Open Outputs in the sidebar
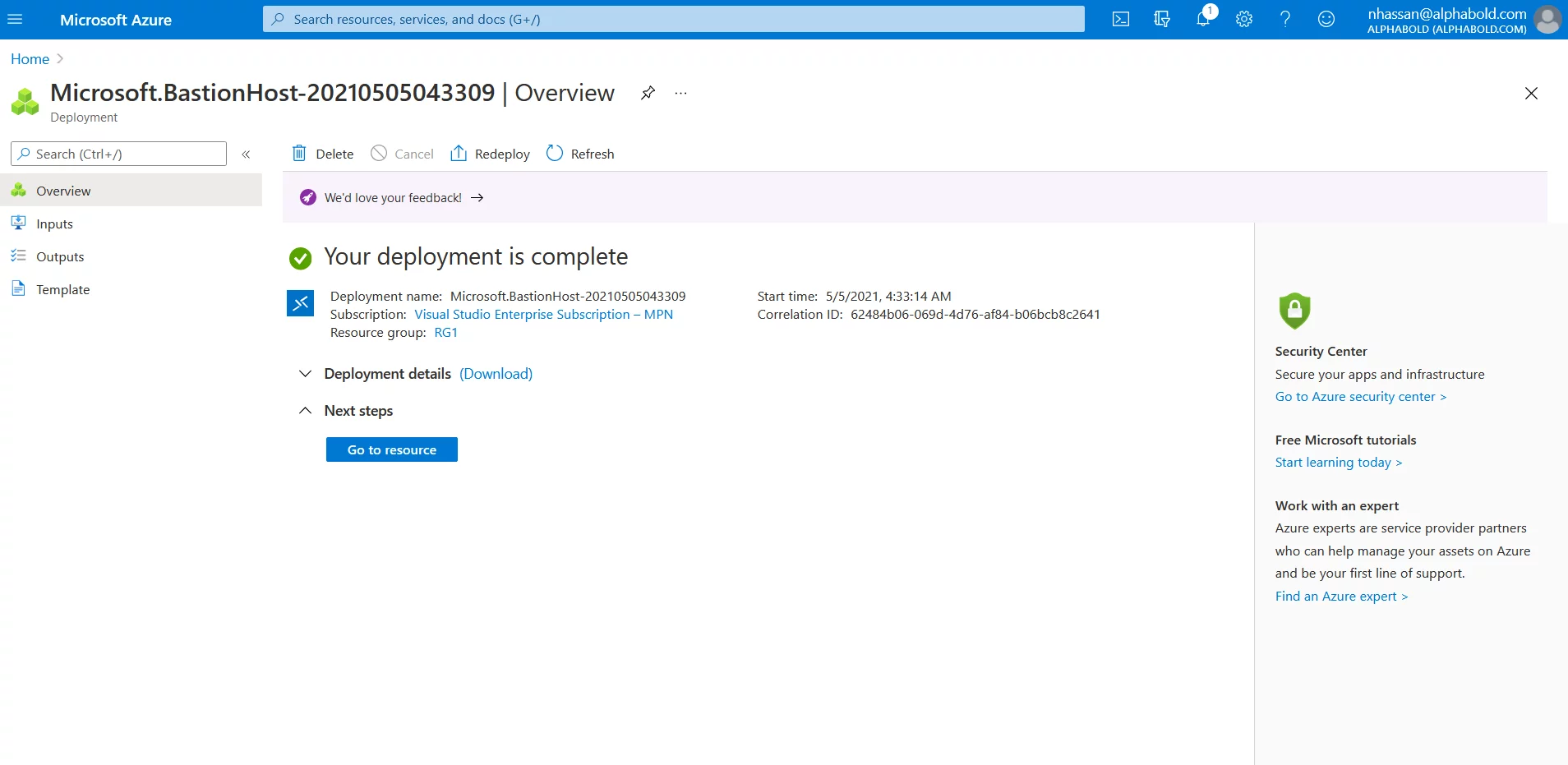 tap(131, 256)
